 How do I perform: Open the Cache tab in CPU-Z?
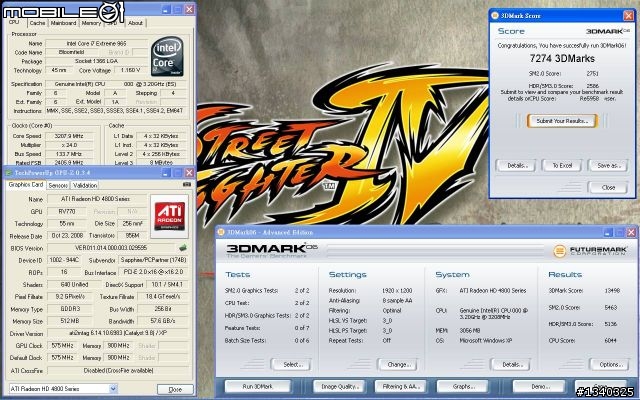(x=37, y=23)
